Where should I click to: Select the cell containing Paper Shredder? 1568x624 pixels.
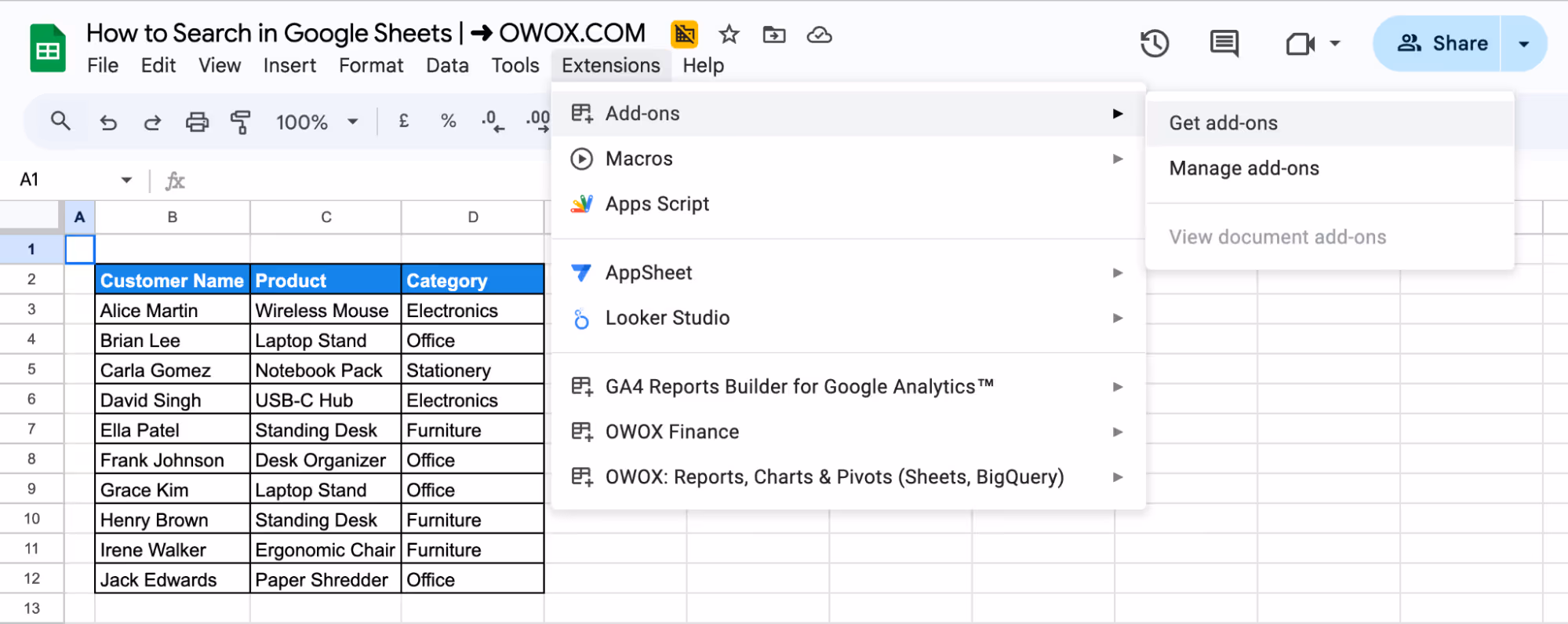[326, 580]
